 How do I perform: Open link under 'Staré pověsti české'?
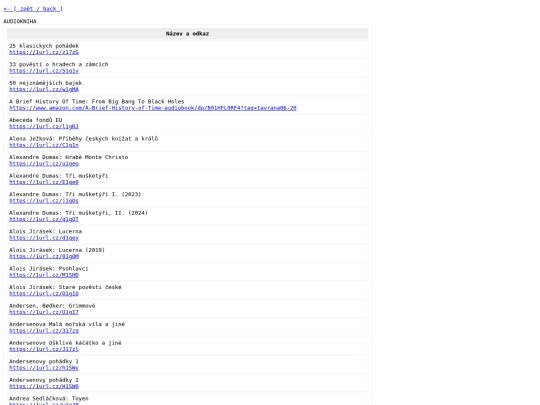[44, 294]
